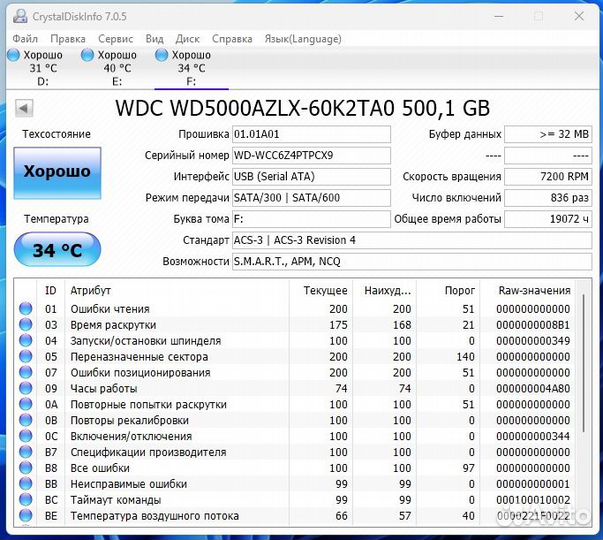Open the Язык(Language) menu

click(303, 39)
